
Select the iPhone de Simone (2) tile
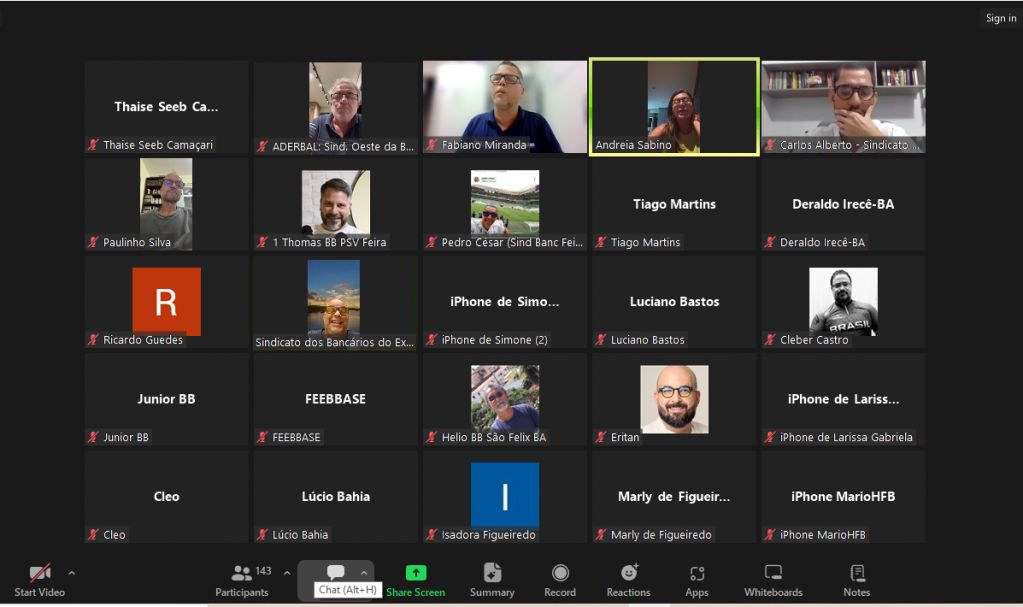click(x=505, y=302)
